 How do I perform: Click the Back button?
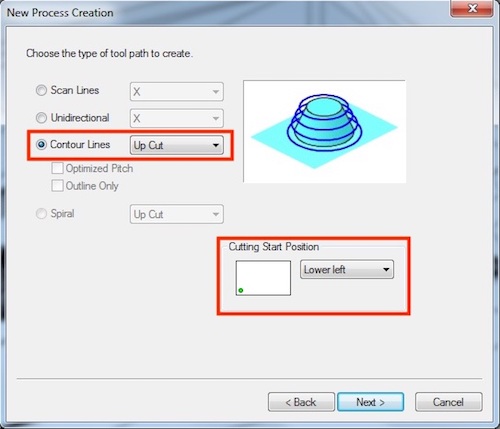point(301,402)
